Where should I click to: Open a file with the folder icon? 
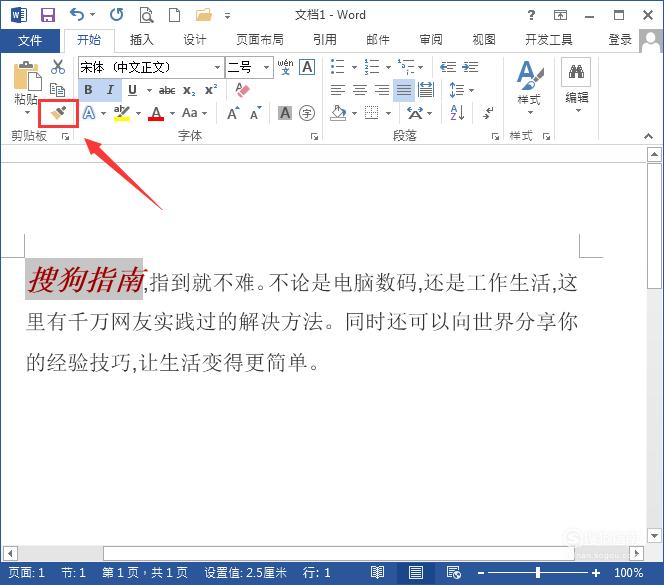point(204,15)
